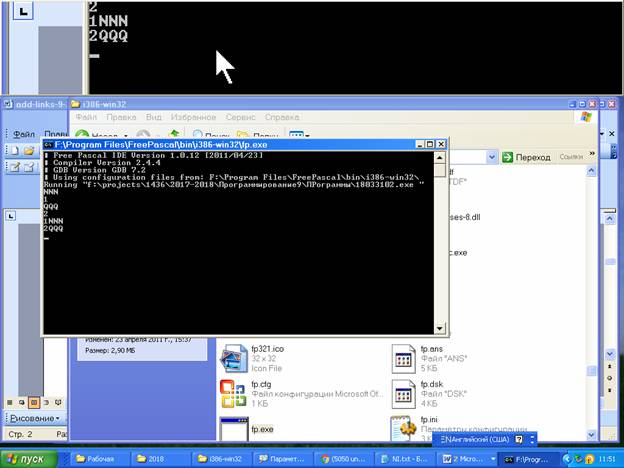The height and width of the screenshot is (468, 624).
Task: Open the address bar dropdown arrow
Action: (492, 157)
